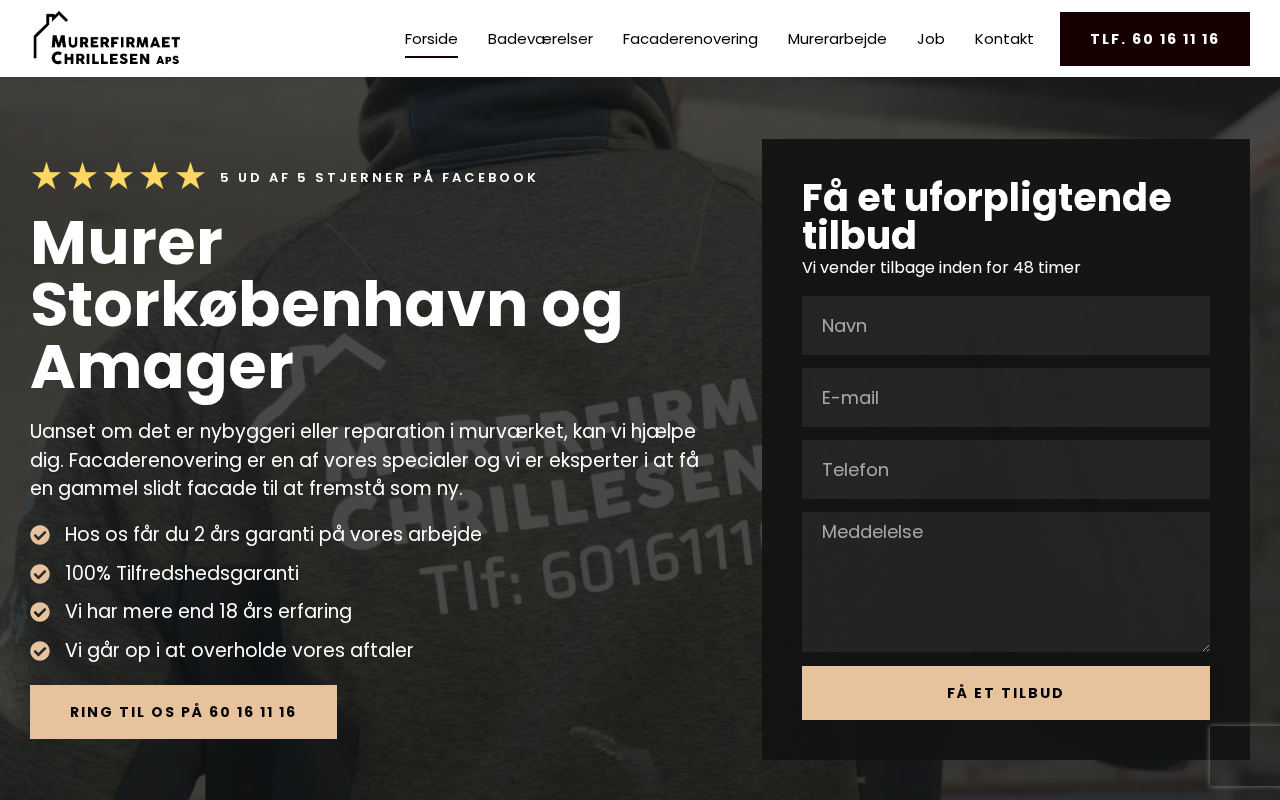Click the fifth gold star rating icon
Viewport: 1280px width, 800px height.
pyautogui.click(x=190, y=176)
